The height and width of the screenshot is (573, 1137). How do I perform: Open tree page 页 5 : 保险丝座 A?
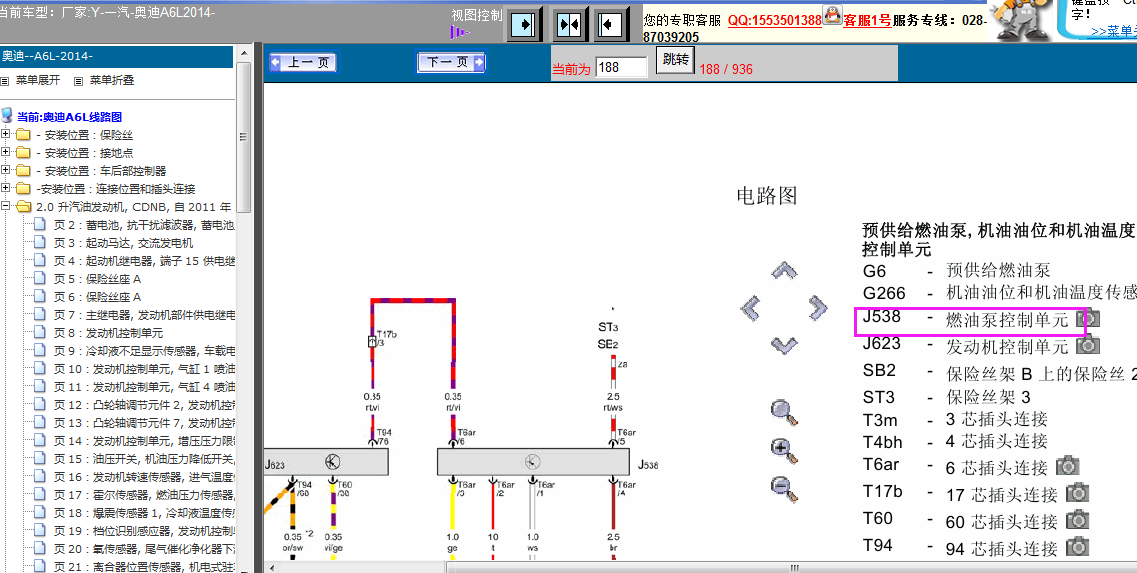click(x=97, y=279)
